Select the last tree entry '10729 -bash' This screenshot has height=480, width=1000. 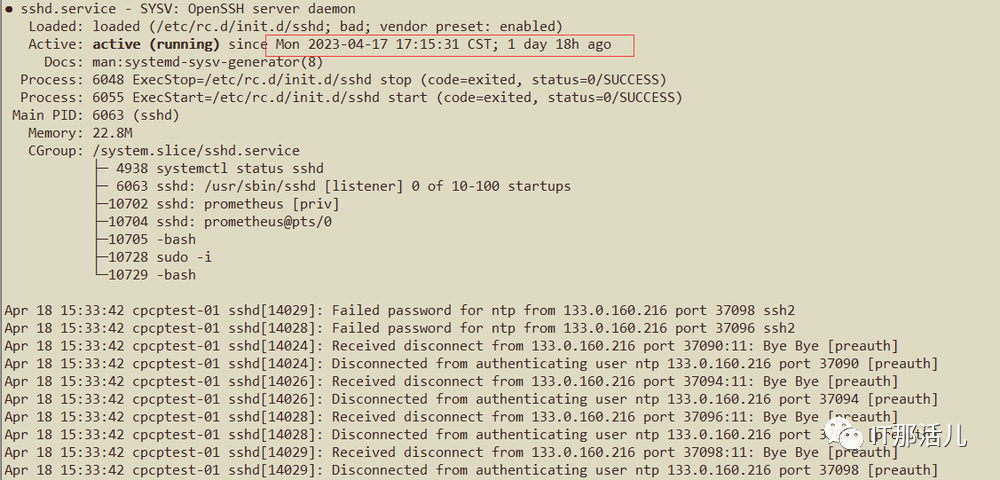coord(152,275)
